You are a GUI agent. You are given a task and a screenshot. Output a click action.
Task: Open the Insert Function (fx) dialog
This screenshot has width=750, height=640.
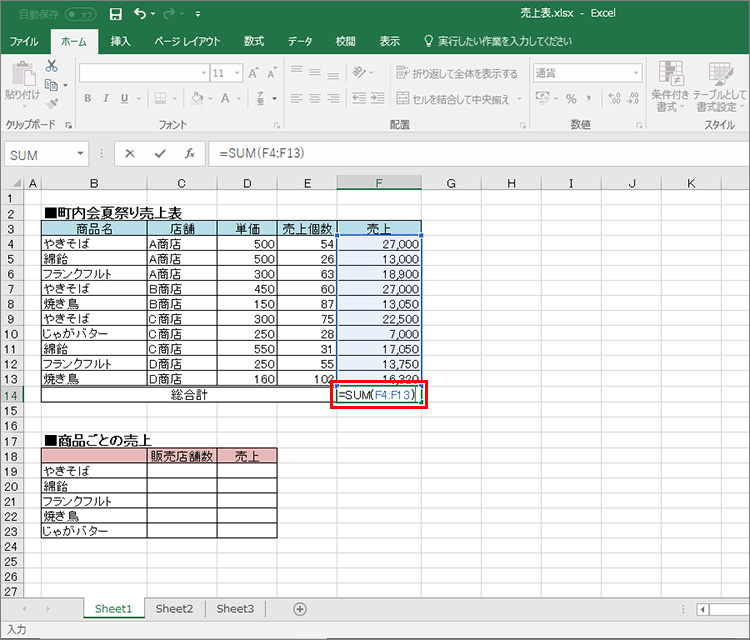click(189, 154)
